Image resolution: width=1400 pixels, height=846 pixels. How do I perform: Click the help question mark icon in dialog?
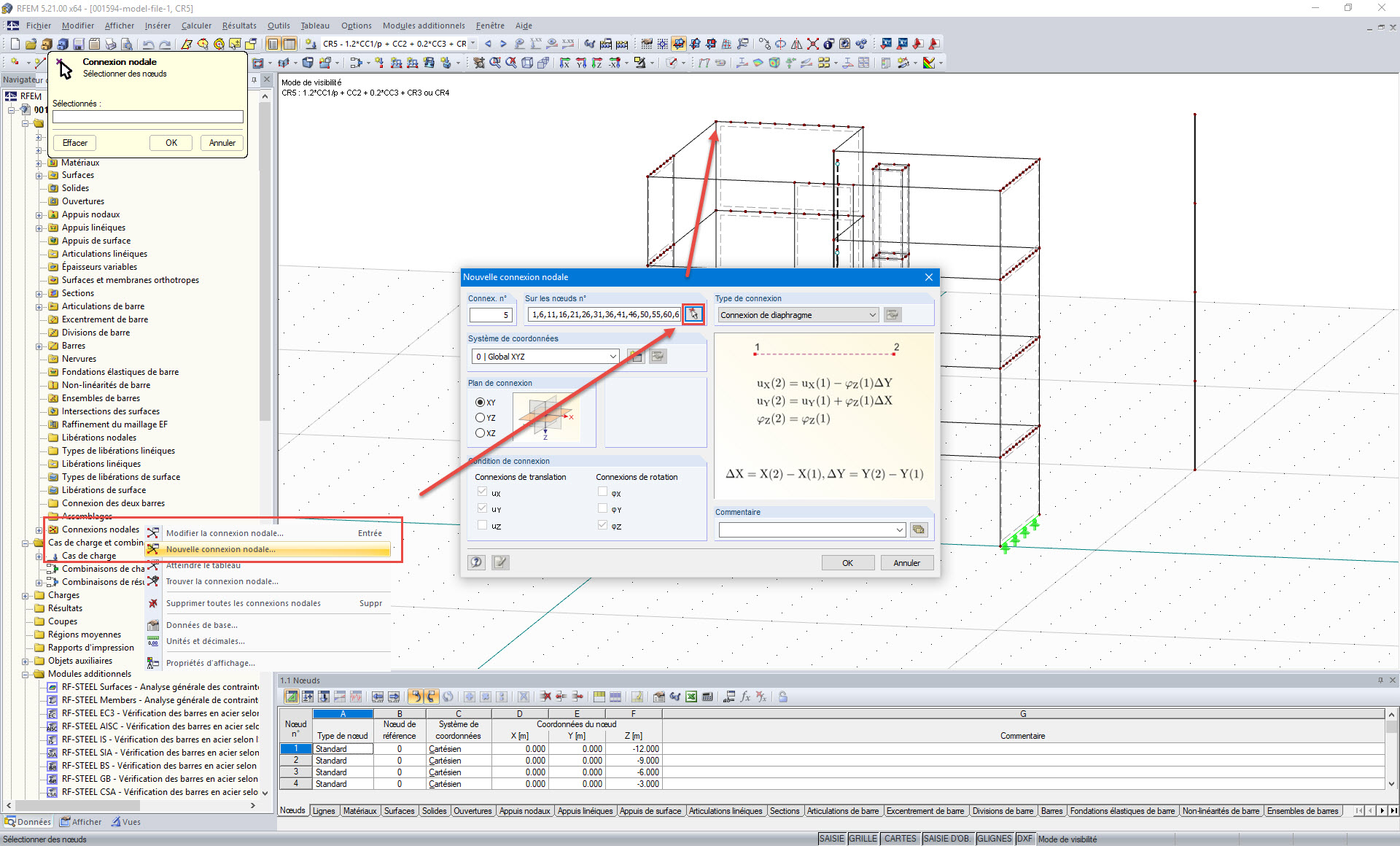tap(477, 562)
